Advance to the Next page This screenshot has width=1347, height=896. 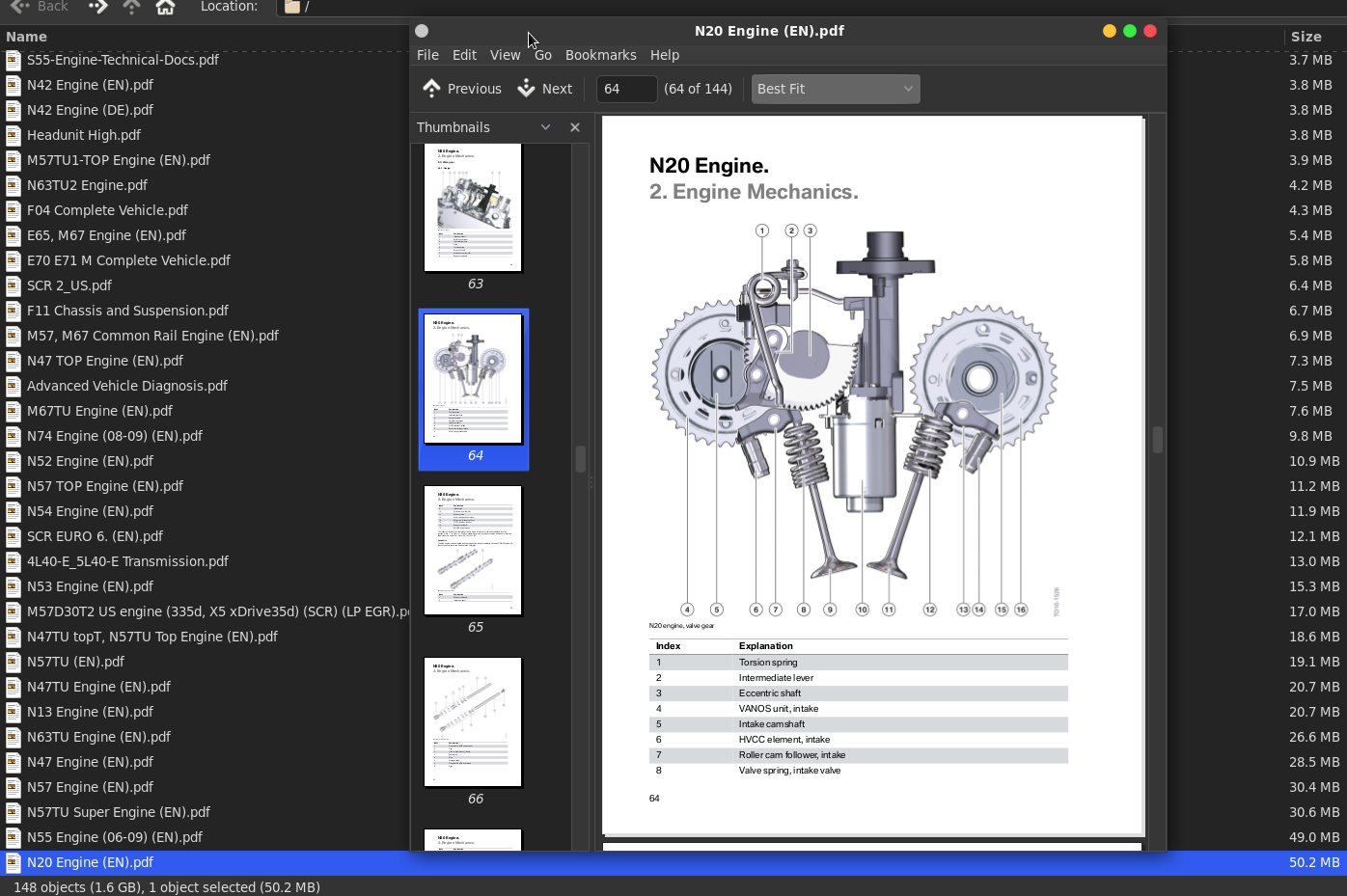[x=545, y=89]
